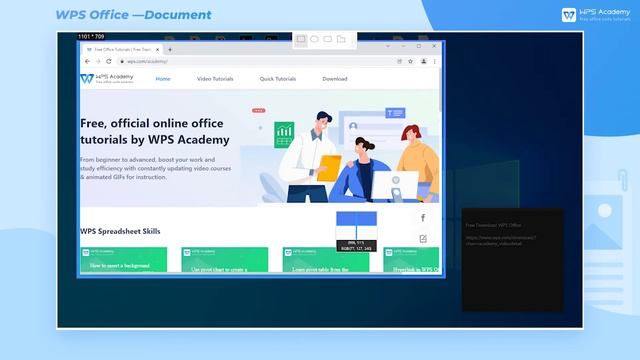640x360 pixels.
Task: Open the Video Tutorials nav item
Action: (215, 79)
